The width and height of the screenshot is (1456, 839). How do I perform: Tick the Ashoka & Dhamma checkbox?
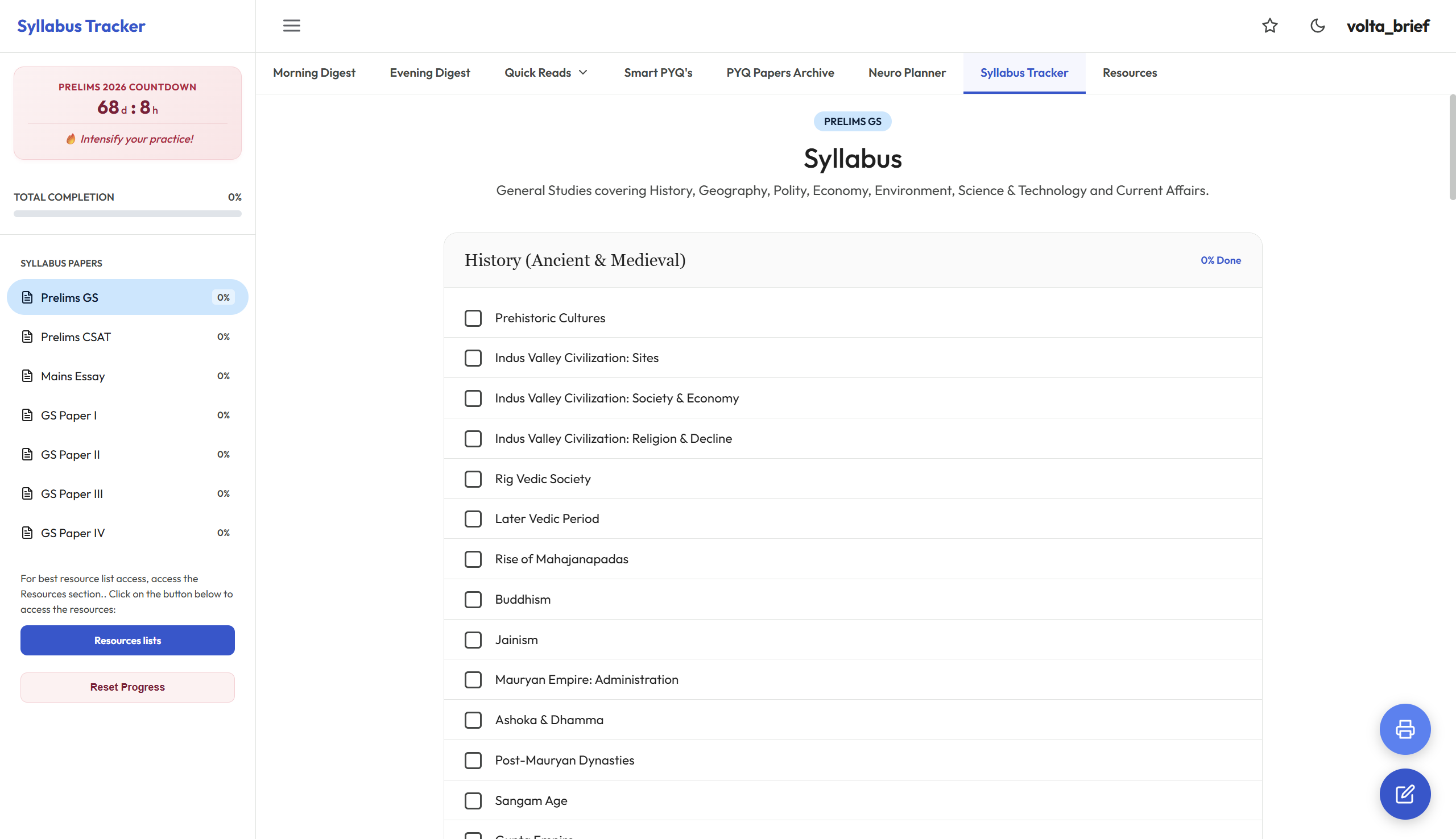pos(473,720)
